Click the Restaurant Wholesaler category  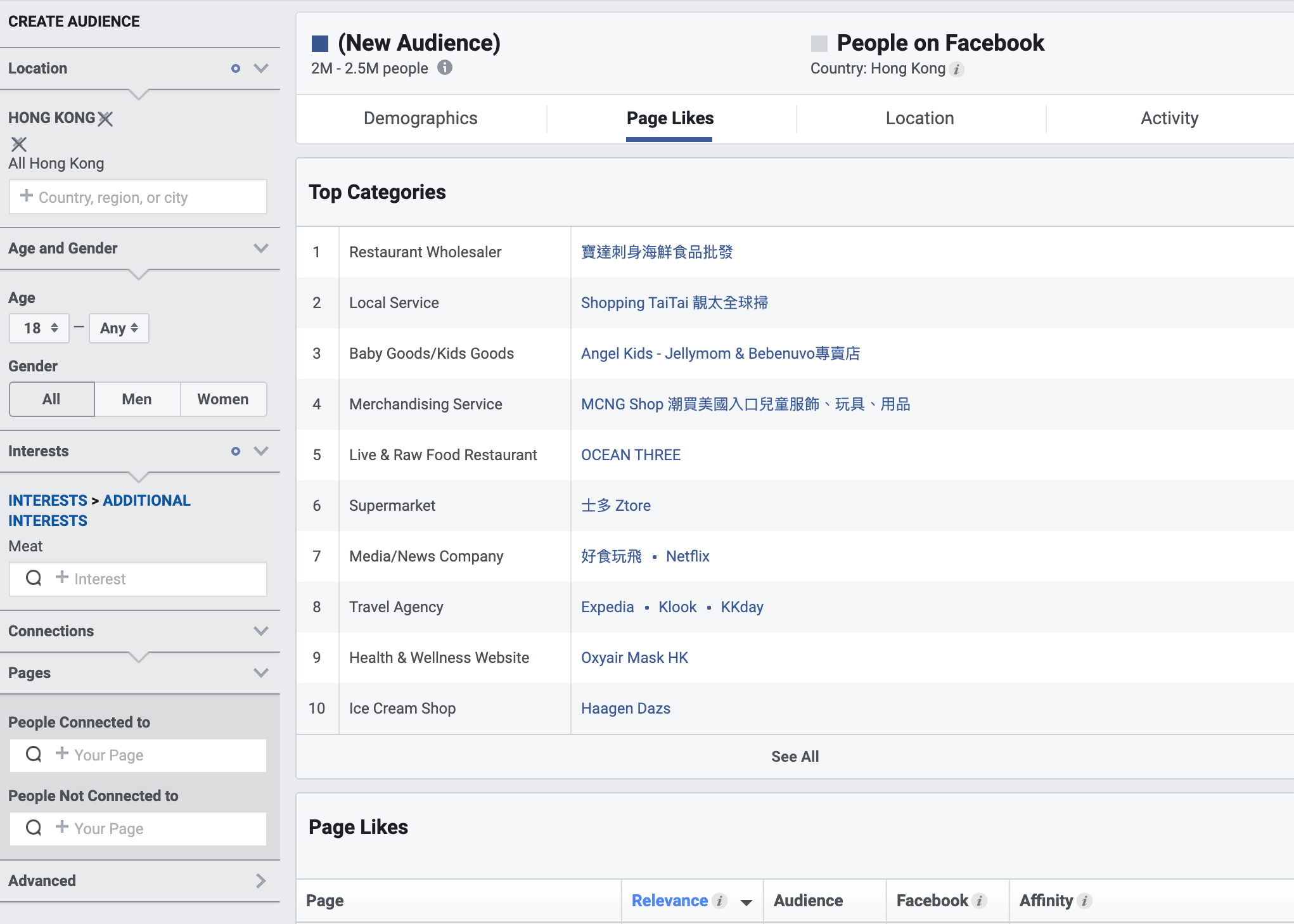click(425, 252)
